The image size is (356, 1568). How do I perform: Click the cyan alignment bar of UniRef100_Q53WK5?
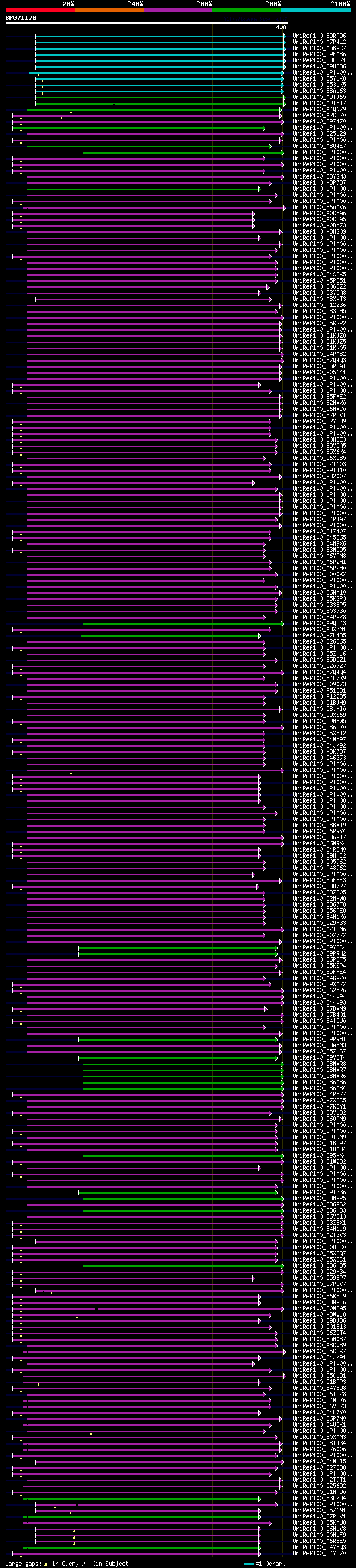(x=160, y=85)
